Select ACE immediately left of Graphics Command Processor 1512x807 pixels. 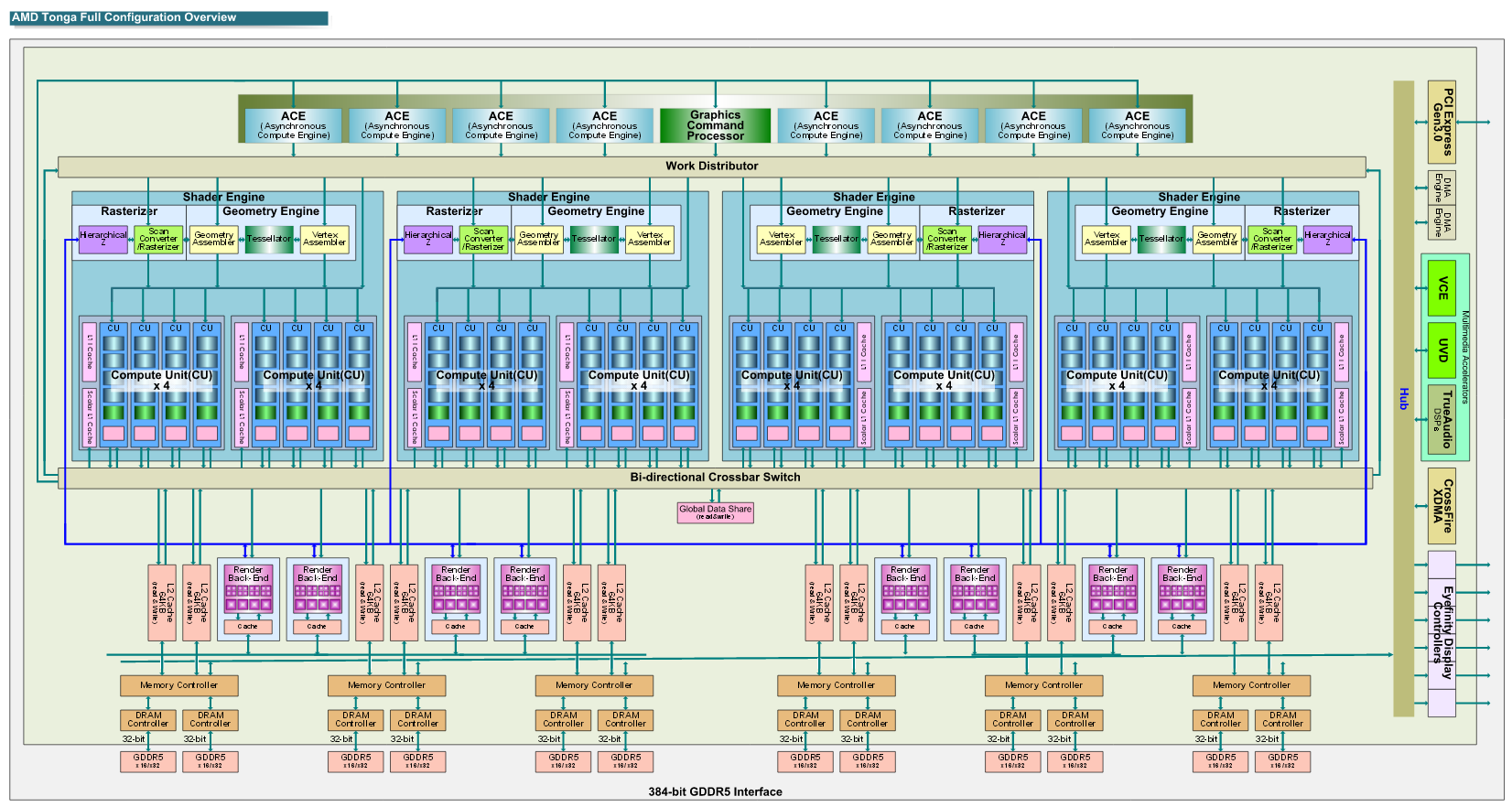[x=605, y=125]
